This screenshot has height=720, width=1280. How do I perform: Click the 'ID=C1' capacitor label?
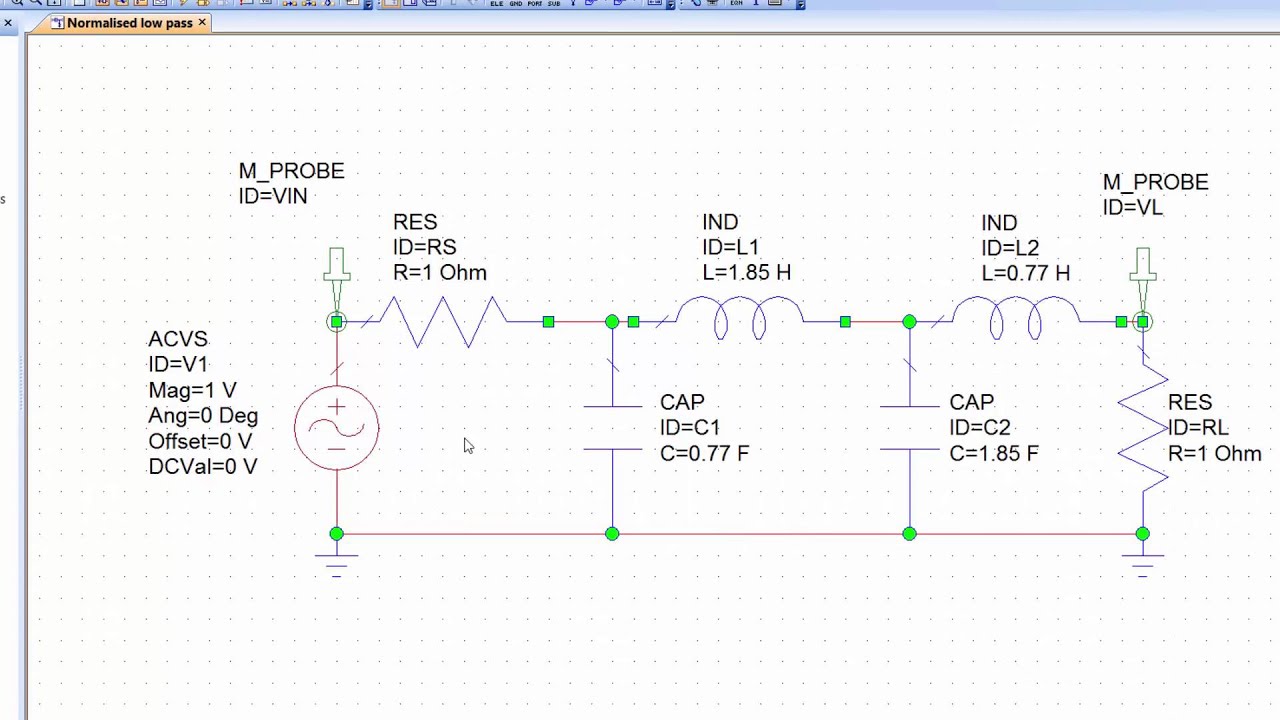tap(690, 428)
